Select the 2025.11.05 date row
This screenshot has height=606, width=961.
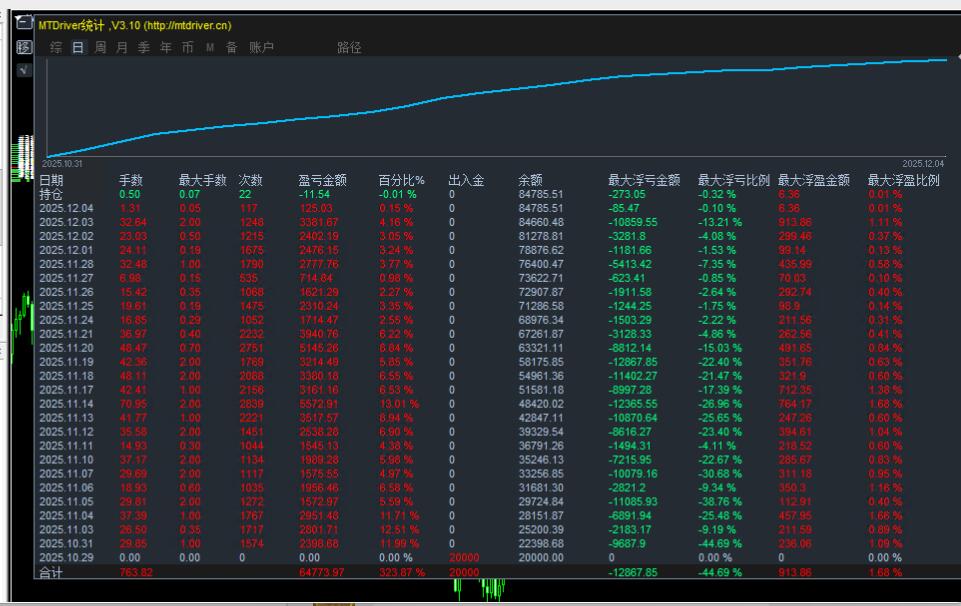pos(66,502)
